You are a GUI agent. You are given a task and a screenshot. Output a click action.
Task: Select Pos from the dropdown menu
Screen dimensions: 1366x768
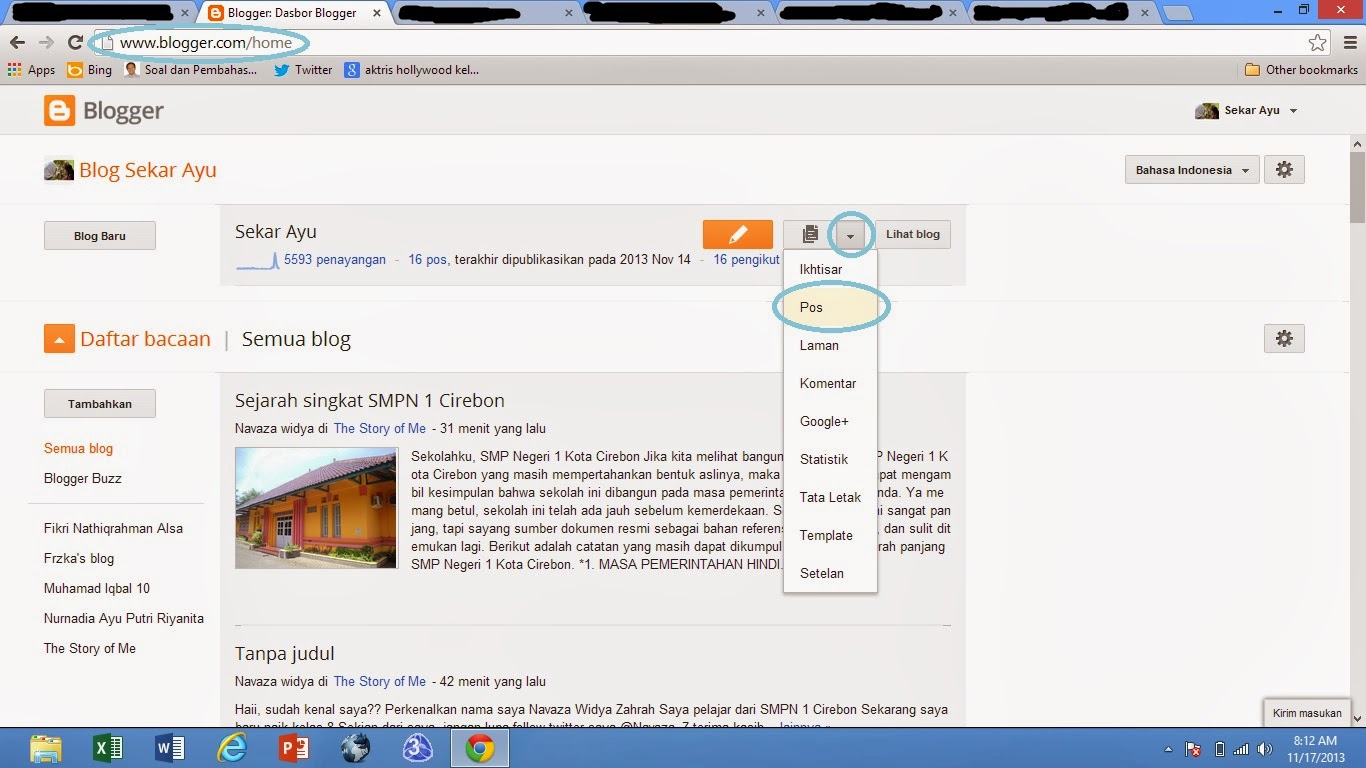[x=830, y=307]
